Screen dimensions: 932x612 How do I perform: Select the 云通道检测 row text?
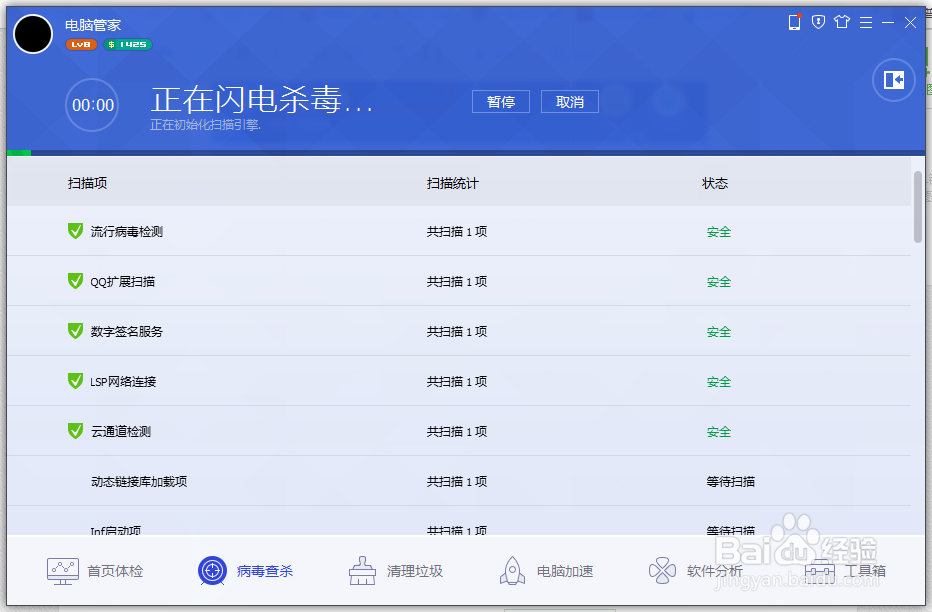(x=121, y=431)
